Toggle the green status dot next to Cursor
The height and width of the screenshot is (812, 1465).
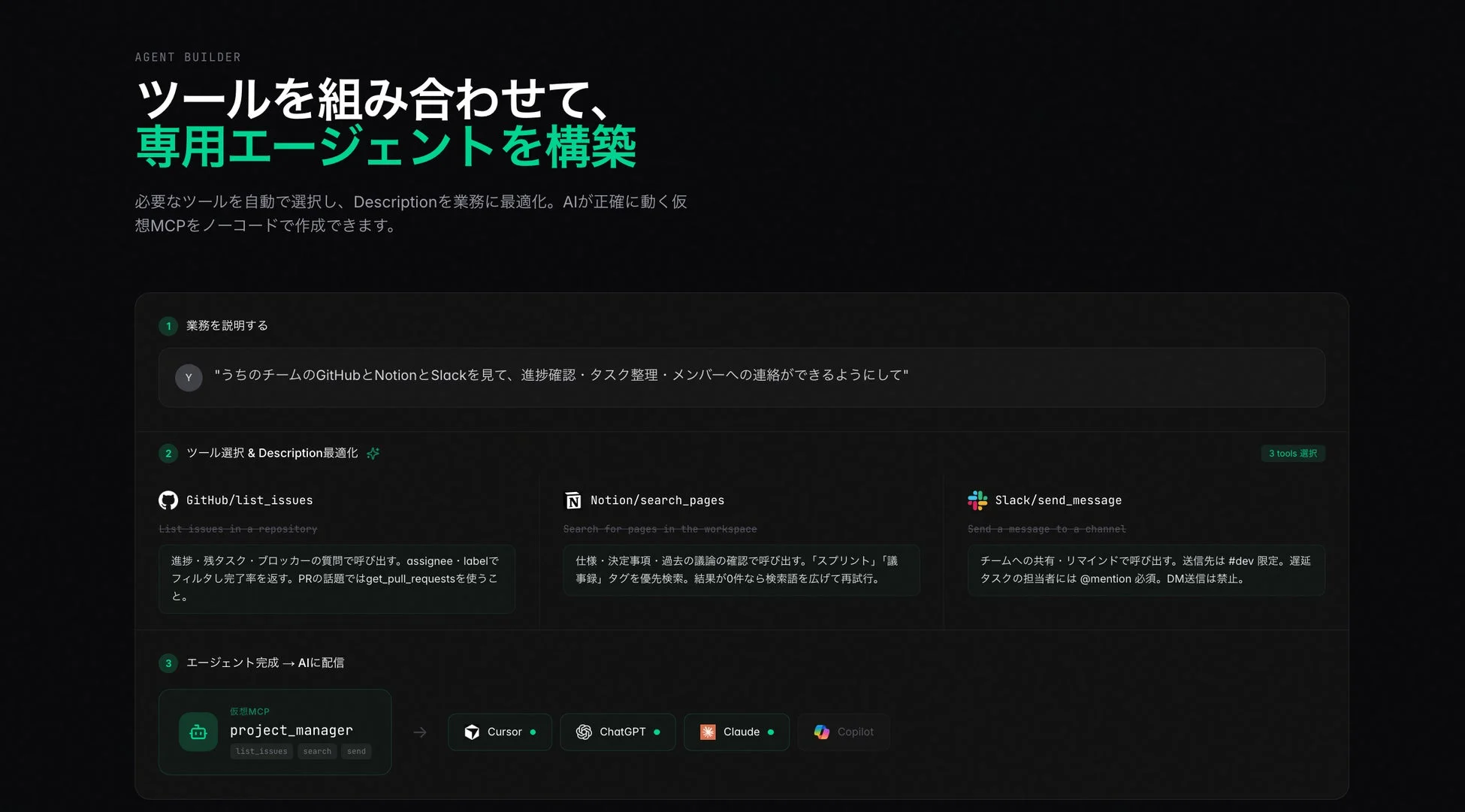(x=533, y=732)
